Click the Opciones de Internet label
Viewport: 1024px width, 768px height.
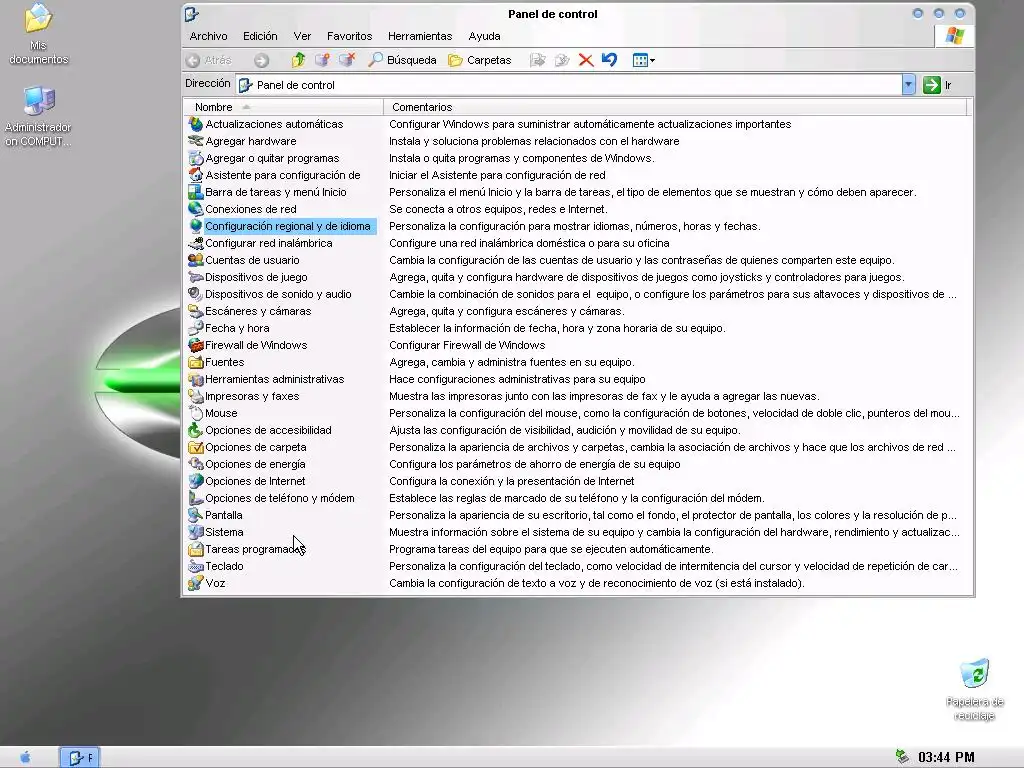[x=255, y=481]
